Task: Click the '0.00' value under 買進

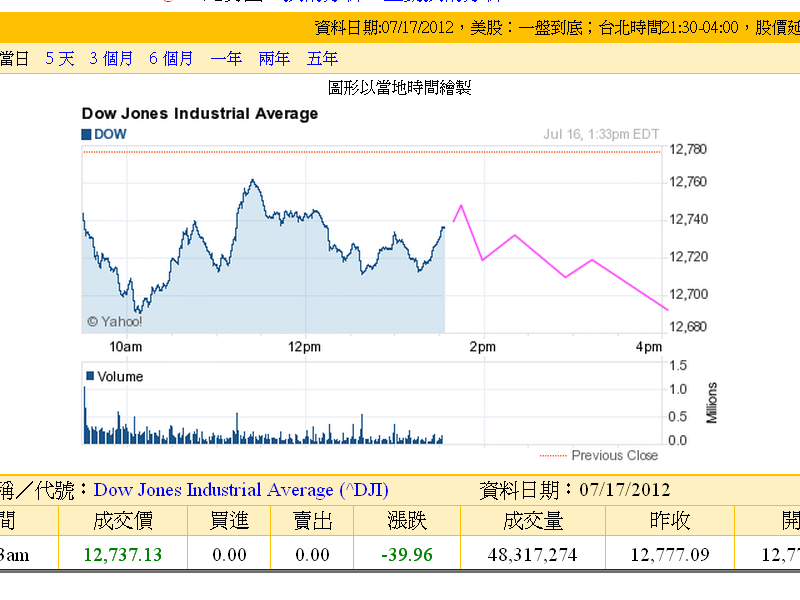Action: pyautogui.click(x=229, y=555)
